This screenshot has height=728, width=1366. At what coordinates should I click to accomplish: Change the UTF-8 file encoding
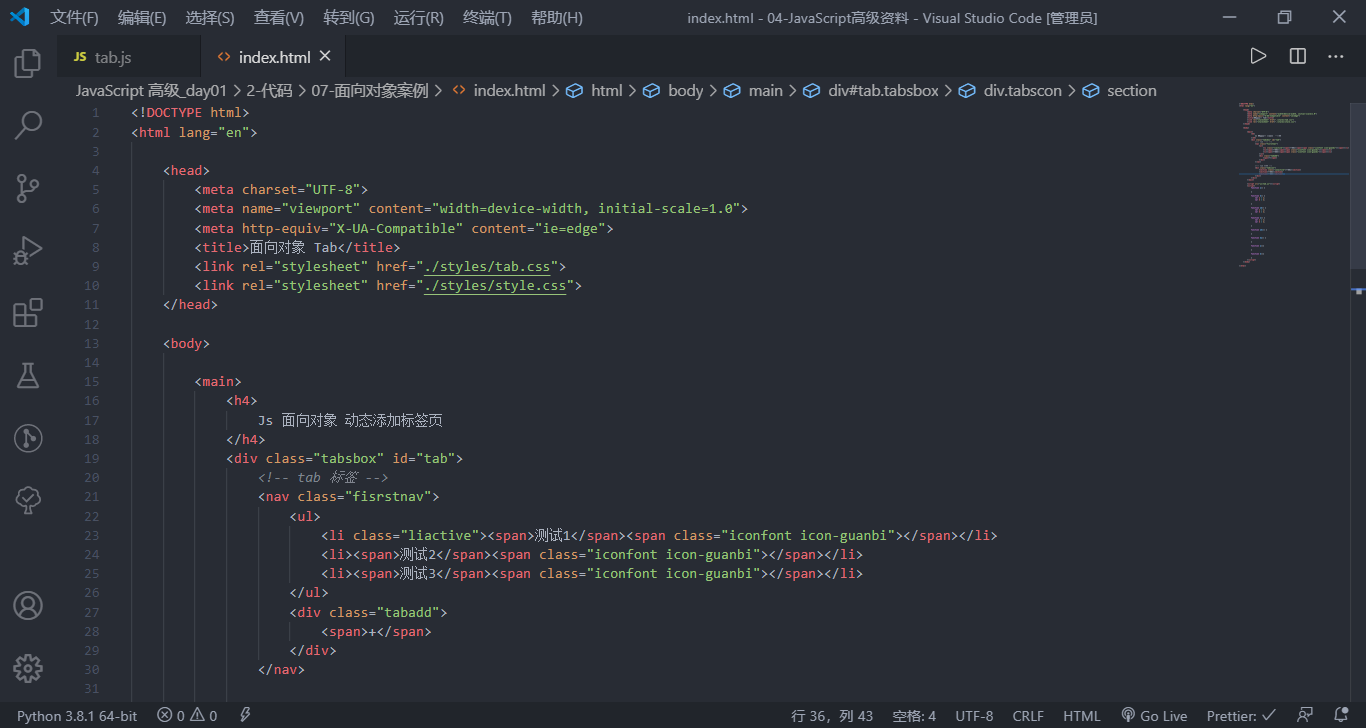974,715
